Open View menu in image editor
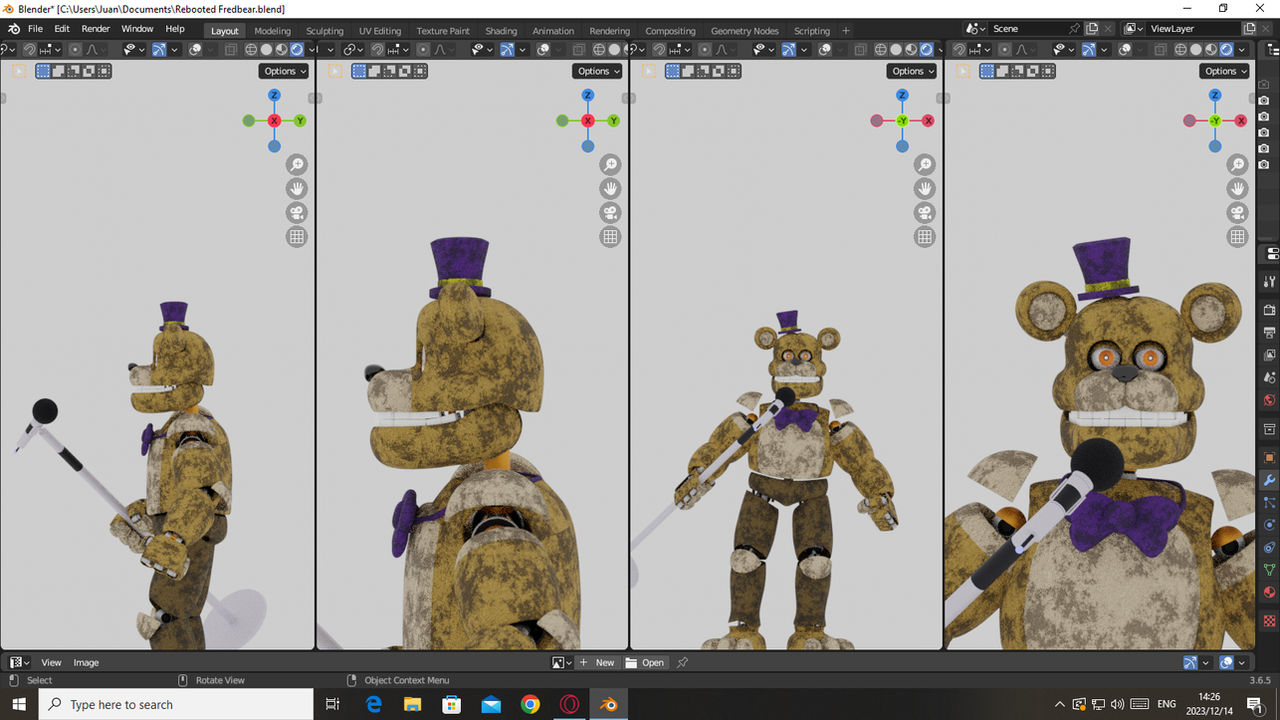1280x720 pixels. point(51,662)
